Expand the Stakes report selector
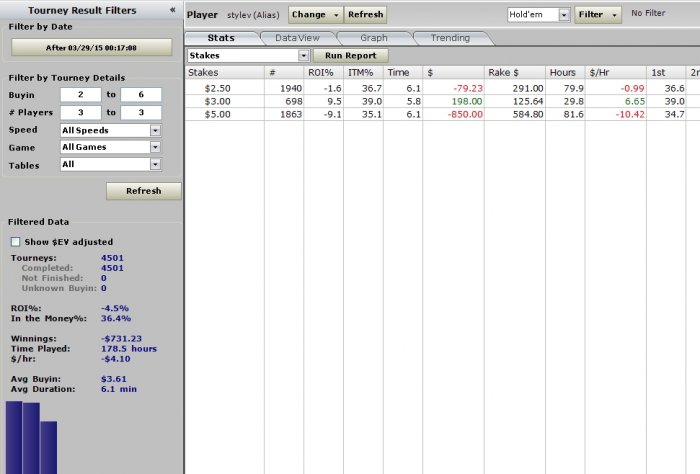The width and height of the screenshot is (700, 474). coord(303,56)
